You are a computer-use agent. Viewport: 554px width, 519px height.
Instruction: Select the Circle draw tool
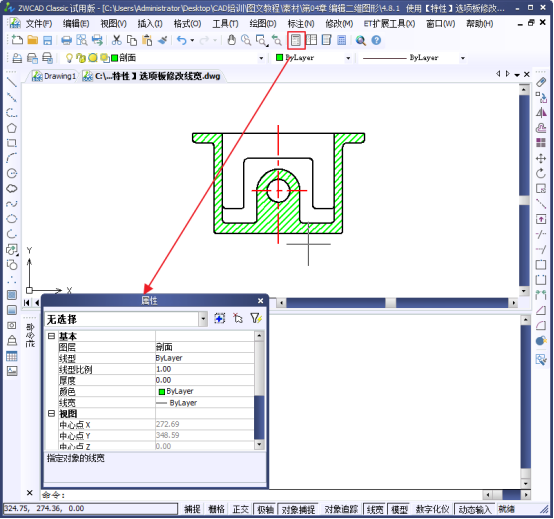12,173
